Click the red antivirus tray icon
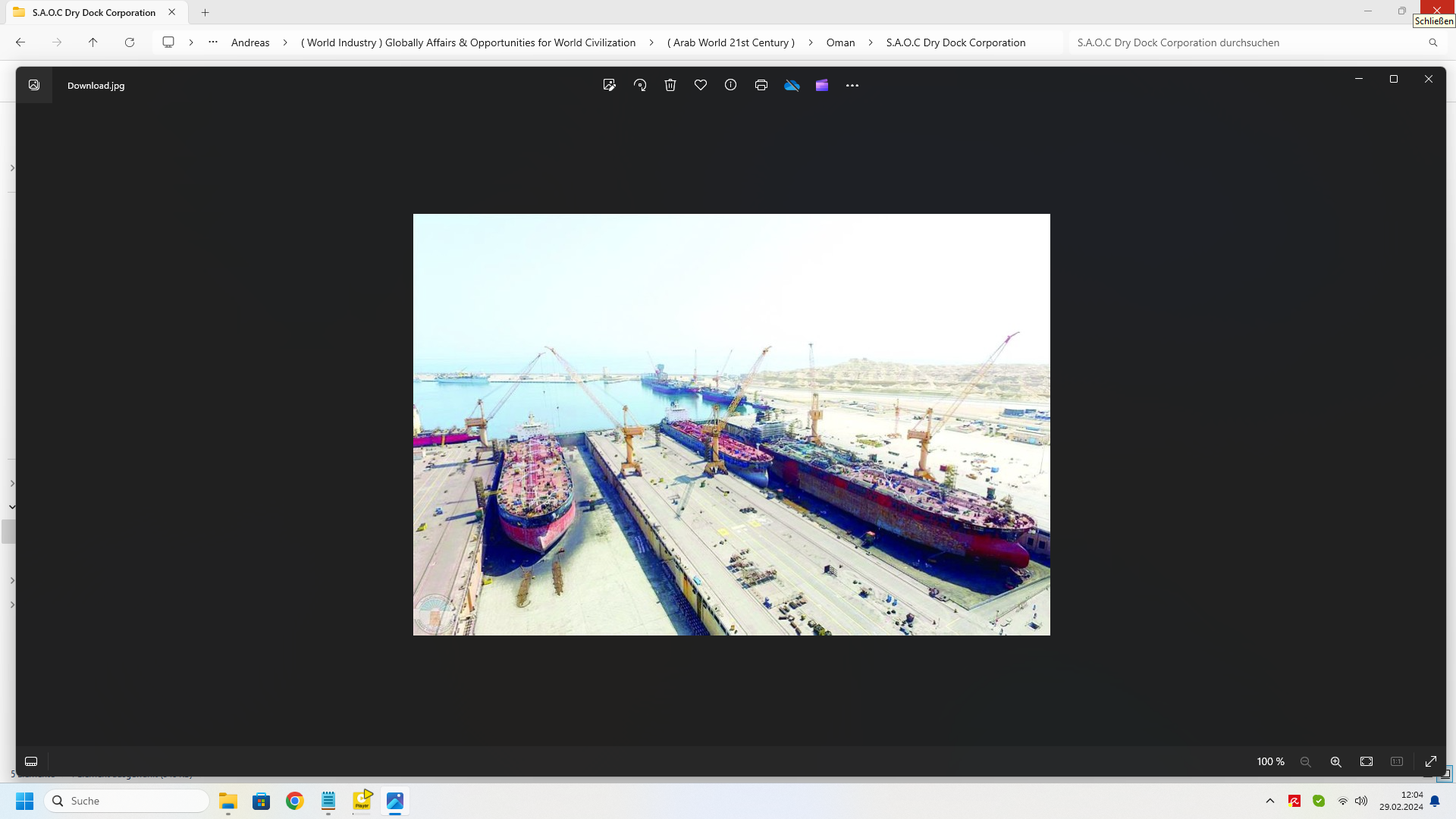Screen dimensions: 1456x819 point(1294,801)
